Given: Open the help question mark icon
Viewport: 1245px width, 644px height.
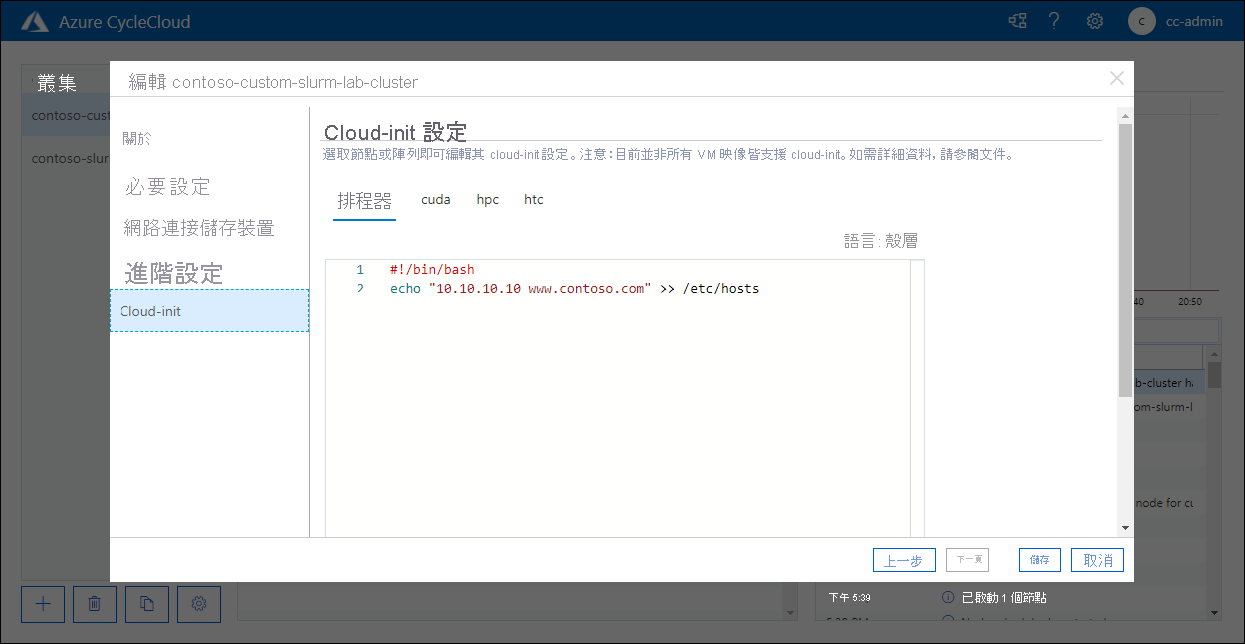Looking at the screenshot, I should pyautogui.click(x=1054, y=20).
